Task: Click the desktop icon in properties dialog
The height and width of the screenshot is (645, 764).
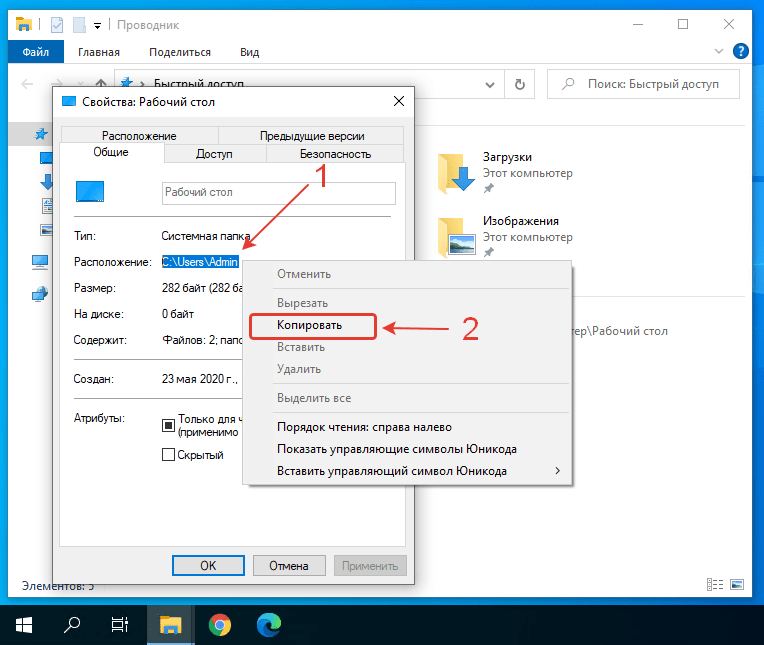Action: [90, 191]
